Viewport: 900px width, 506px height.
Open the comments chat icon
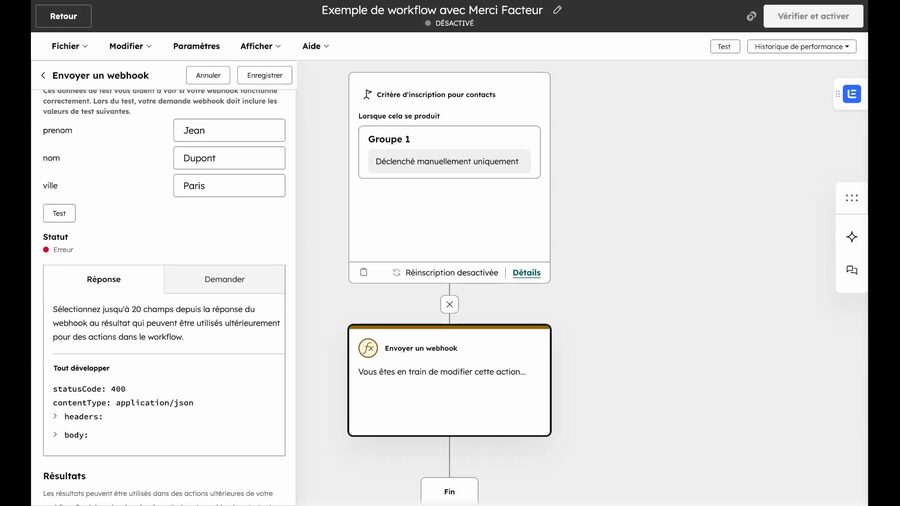852,270
